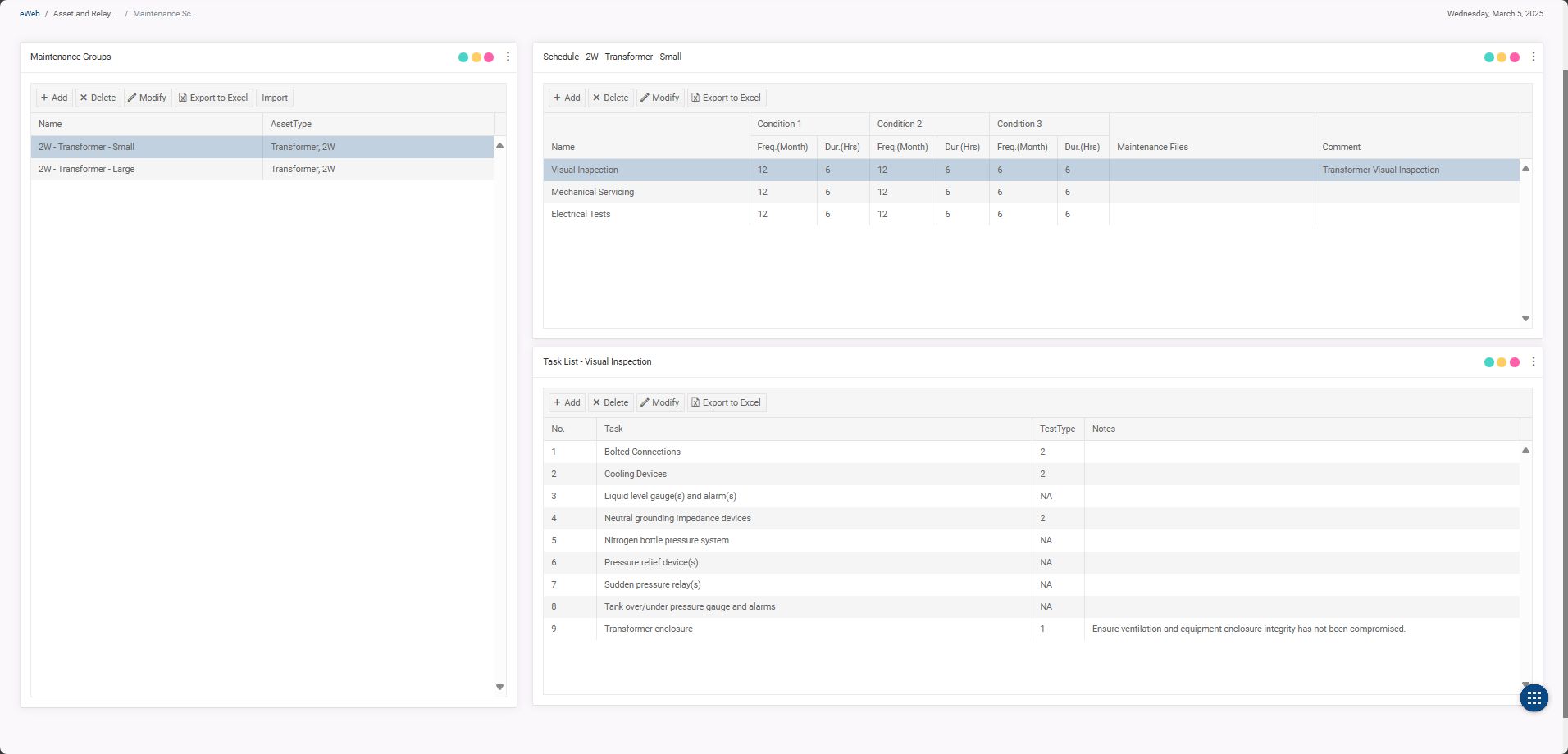
Task: Click teal dot on Maintenance Groups panel
Action: [463, 57]
